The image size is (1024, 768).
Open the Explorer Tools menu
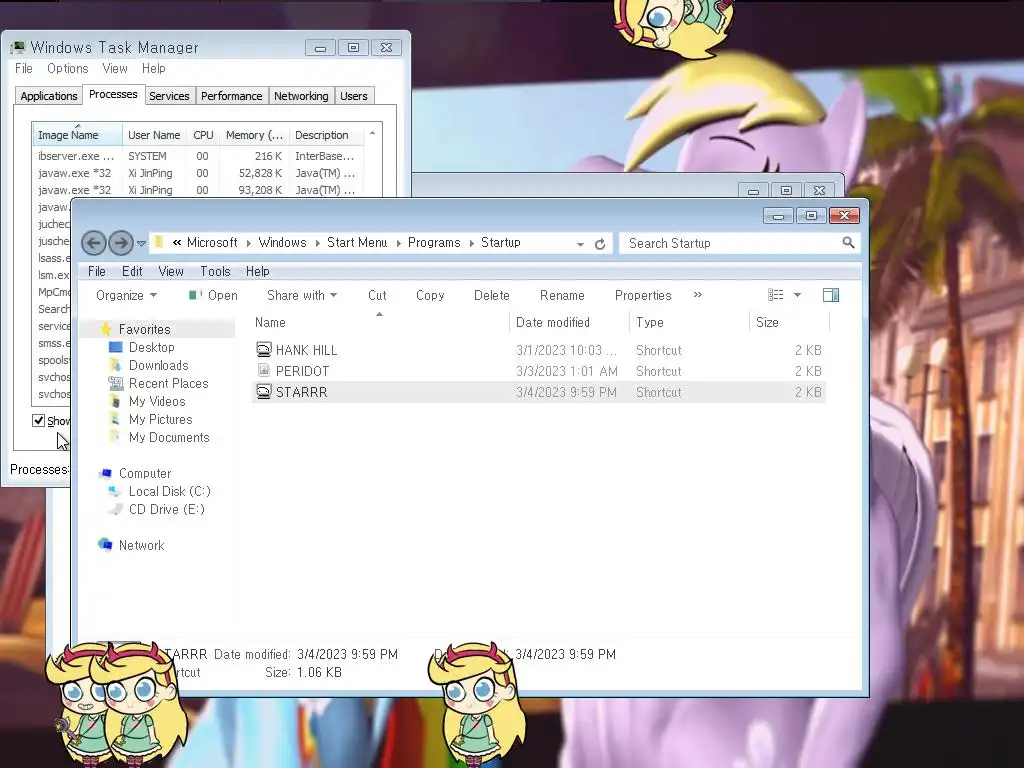215,271
